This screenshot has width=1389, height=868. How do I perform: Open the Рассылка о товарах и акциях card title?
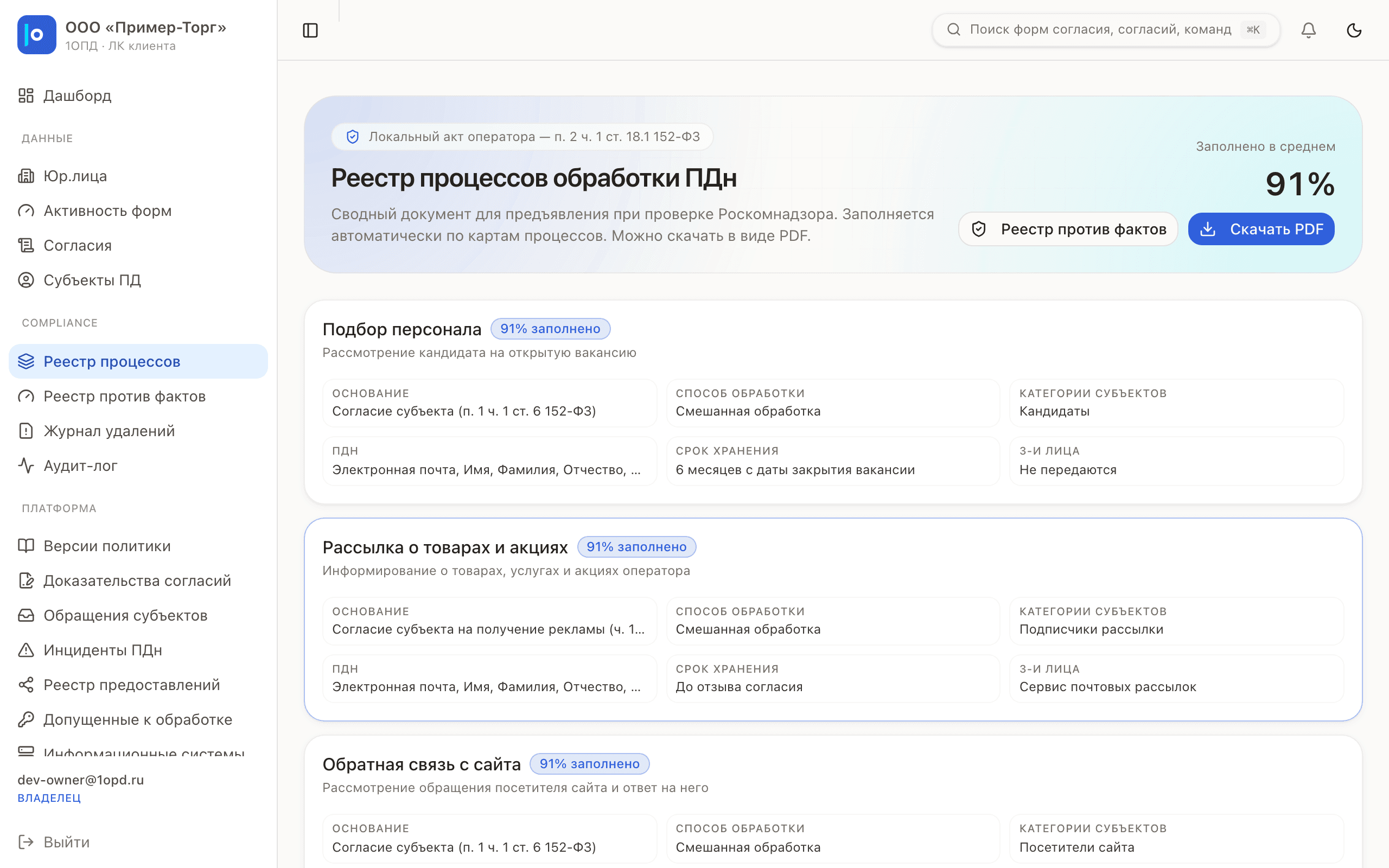coord(445,547)
